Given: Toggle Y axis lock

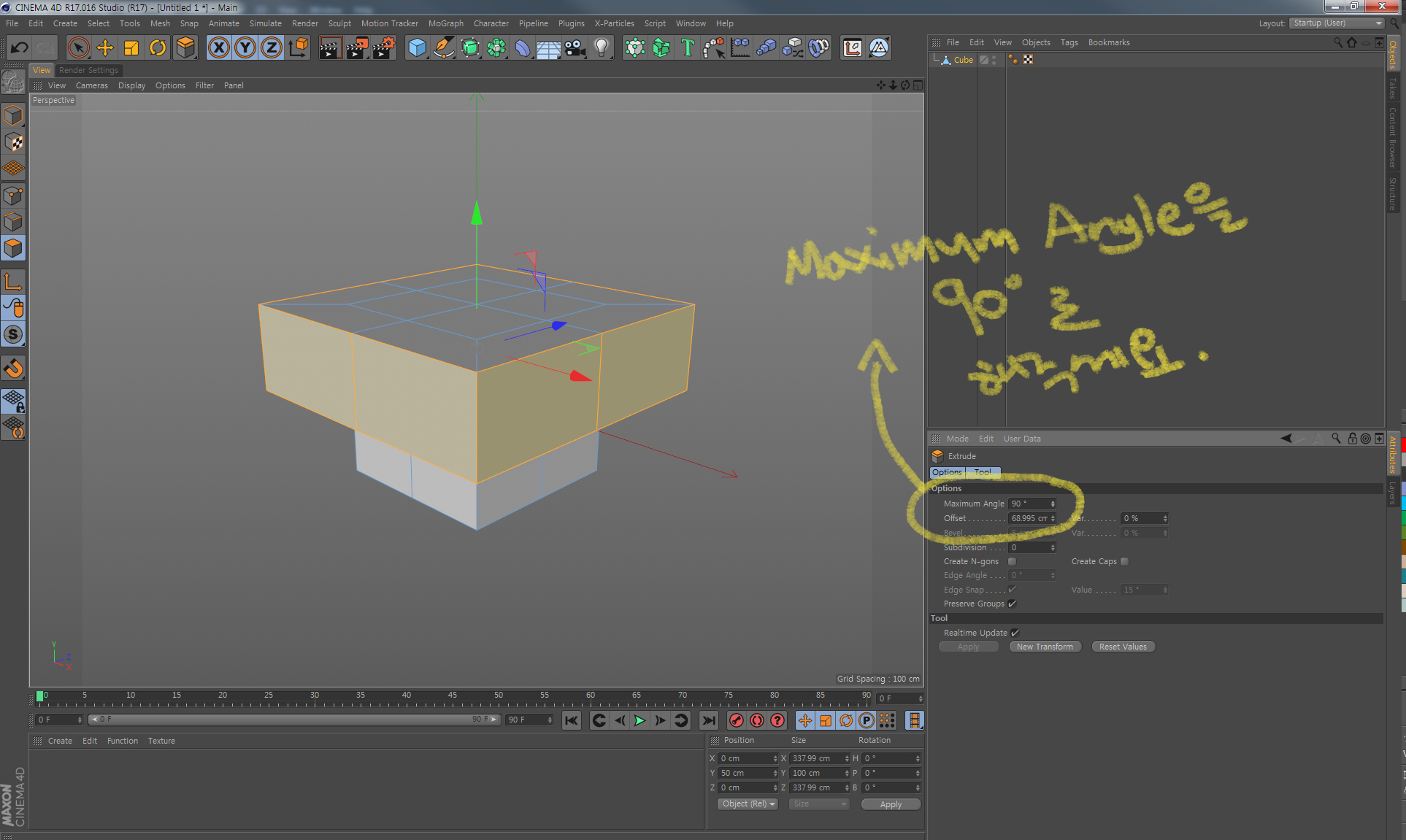Looking at the screenshot, I should 245,48.
